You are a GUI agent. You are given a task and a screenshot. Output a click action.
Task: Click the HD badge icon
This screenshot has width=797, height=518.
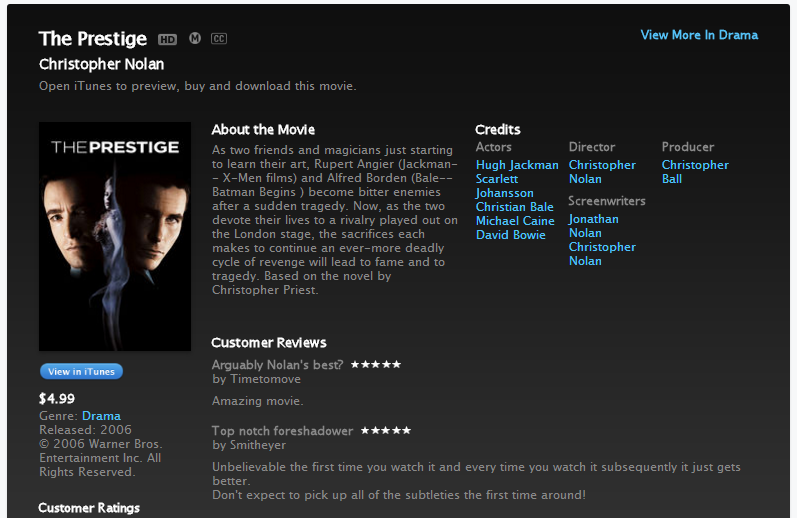click(167, 40)
